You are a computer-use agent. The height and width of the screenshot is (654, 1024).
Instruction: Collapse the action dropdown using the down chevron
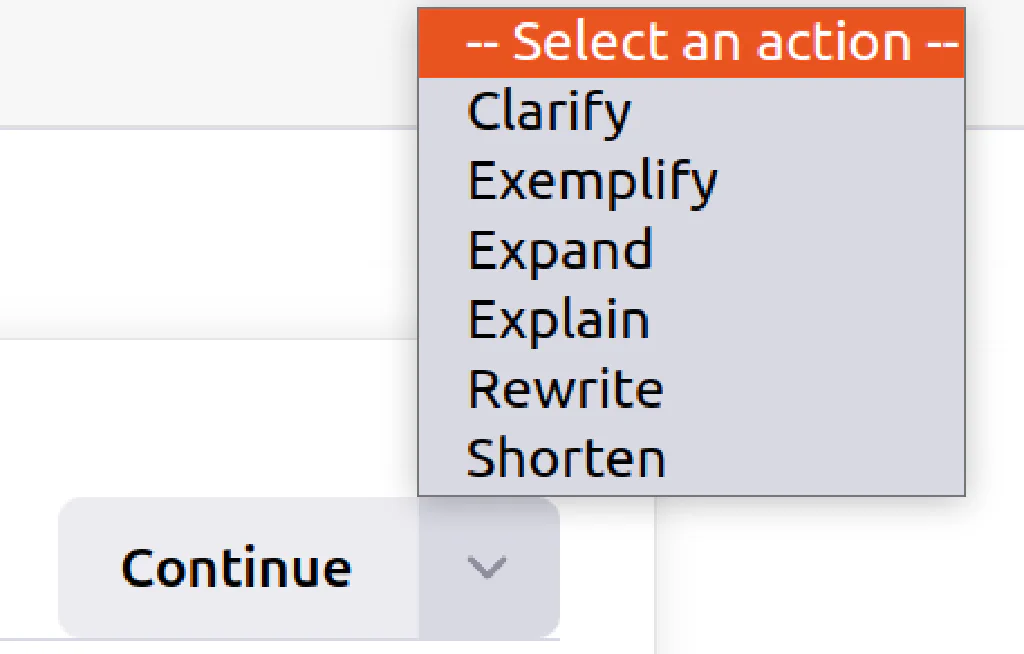click(x=487, y=567)
